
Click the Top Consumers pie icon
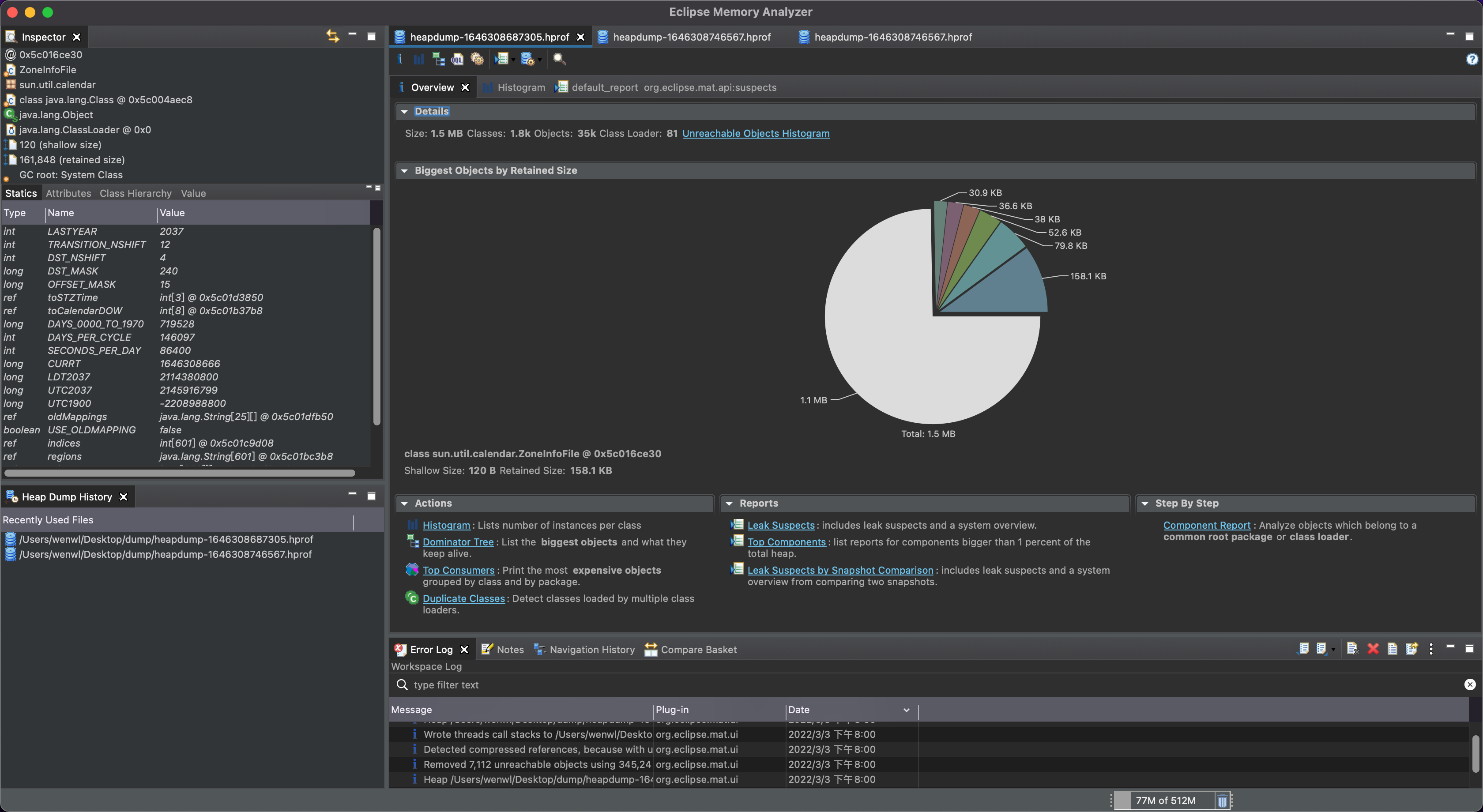click(x=412, y=569)
